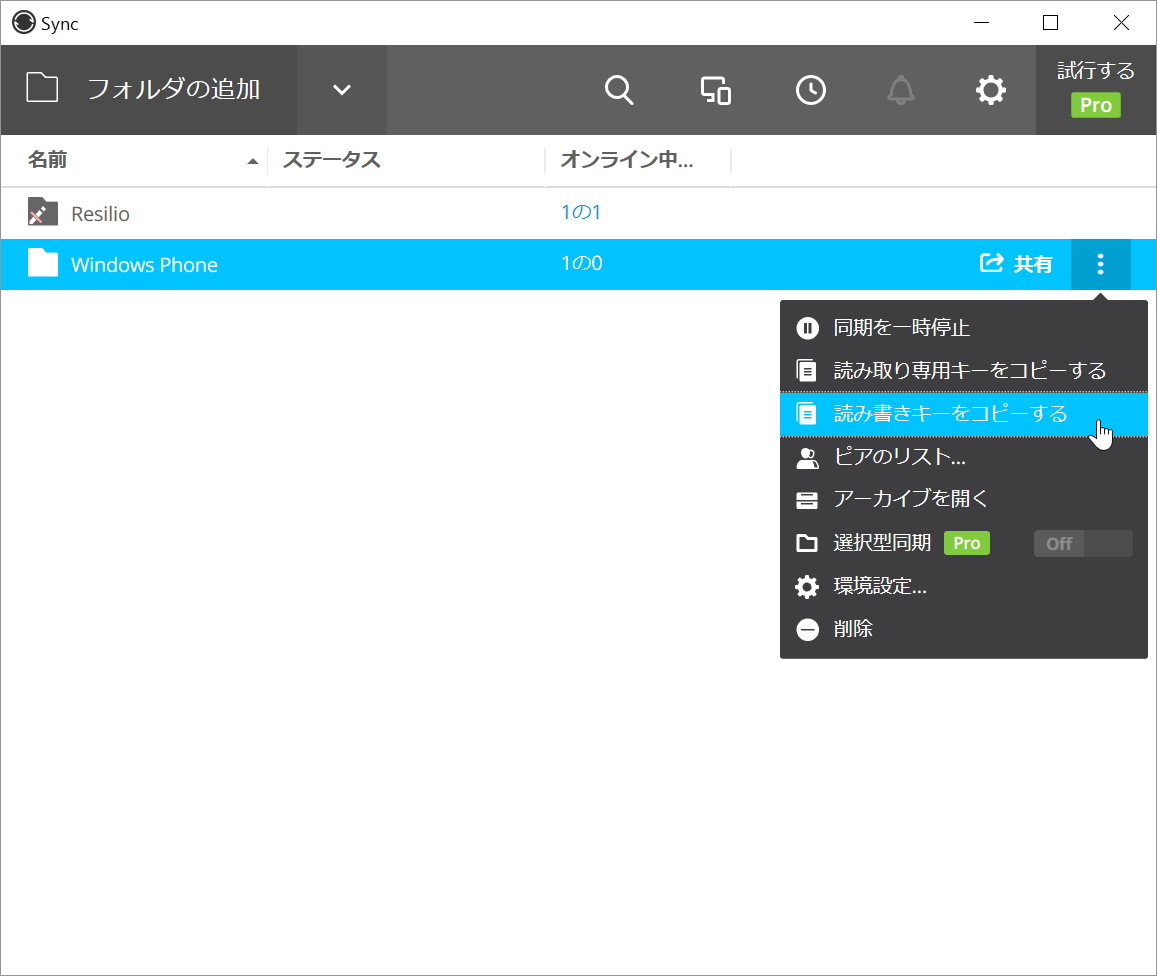Click the 名前 column header text
This screenshot has width=1157, height=976.
47,160
